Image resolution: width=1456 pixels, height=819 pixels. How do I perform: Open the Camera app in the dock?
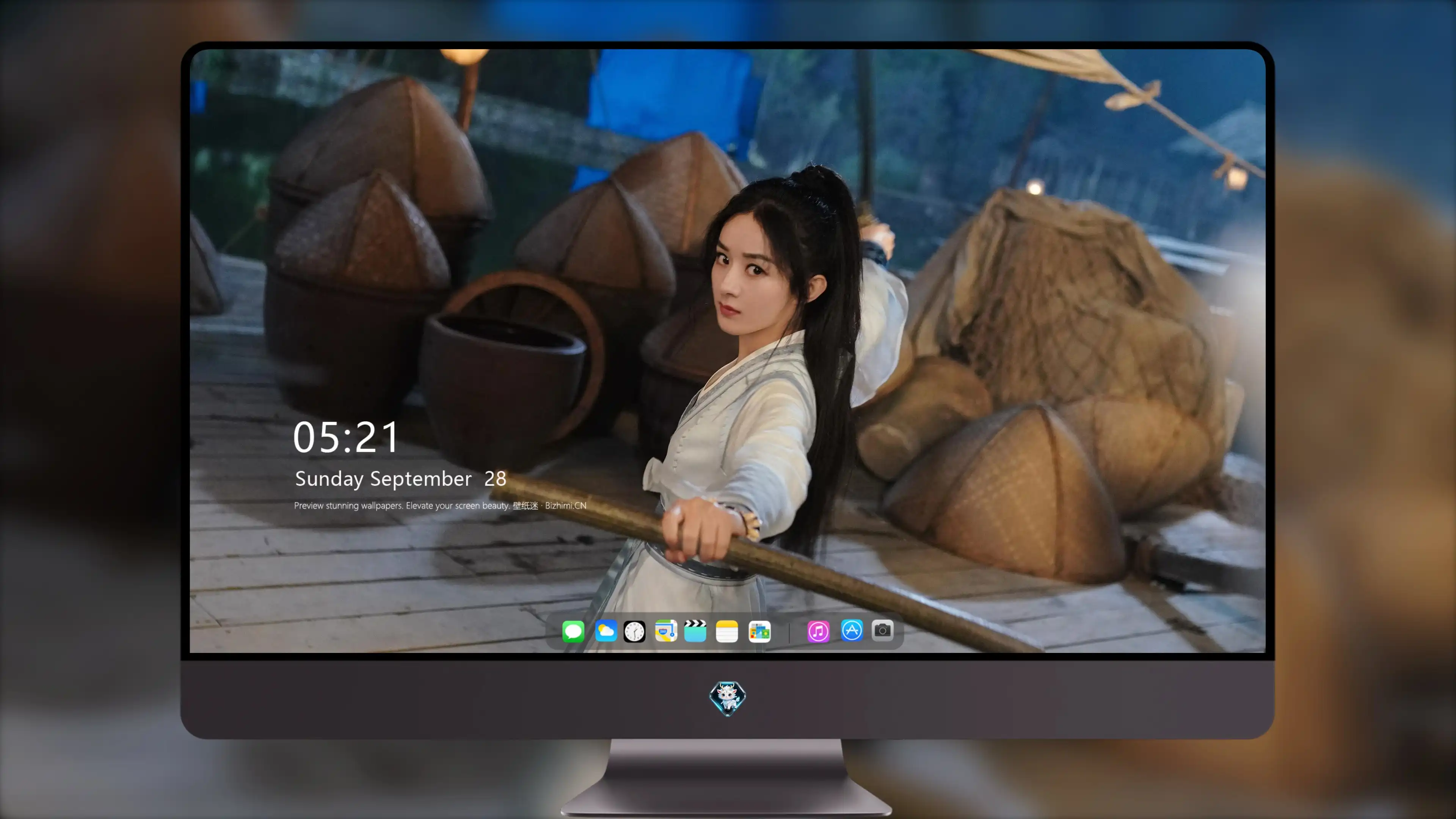pos(882,630)
